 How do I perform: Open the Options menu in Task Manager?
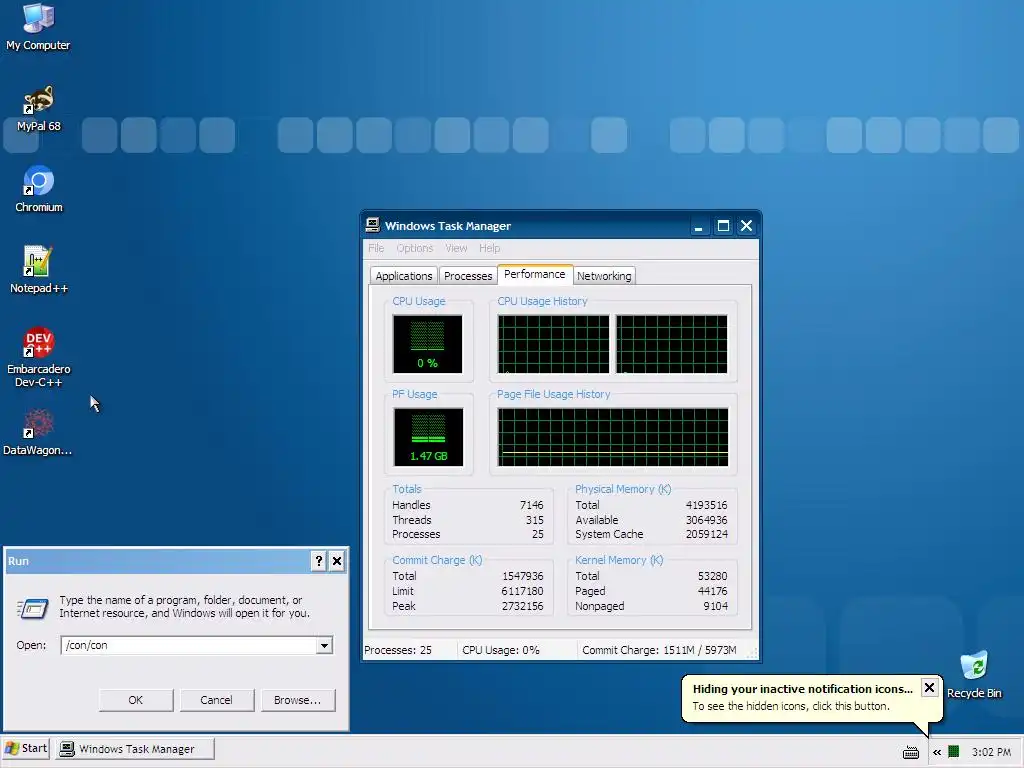pos(415,248)
